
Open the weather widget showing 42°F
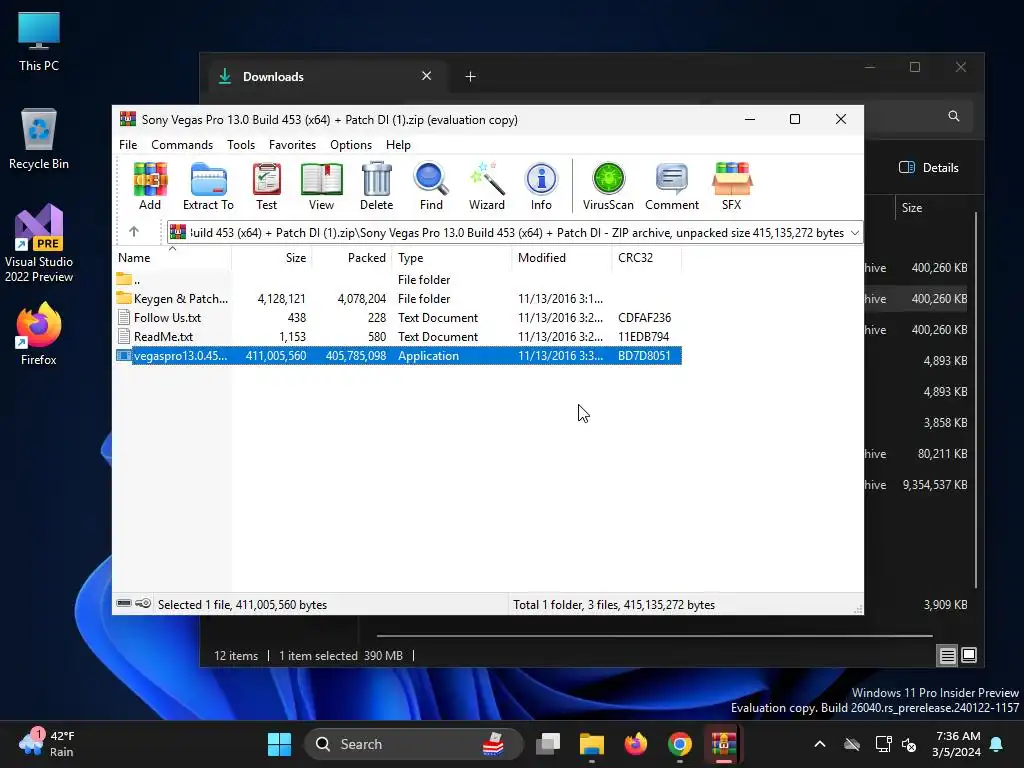coord(47,744)
